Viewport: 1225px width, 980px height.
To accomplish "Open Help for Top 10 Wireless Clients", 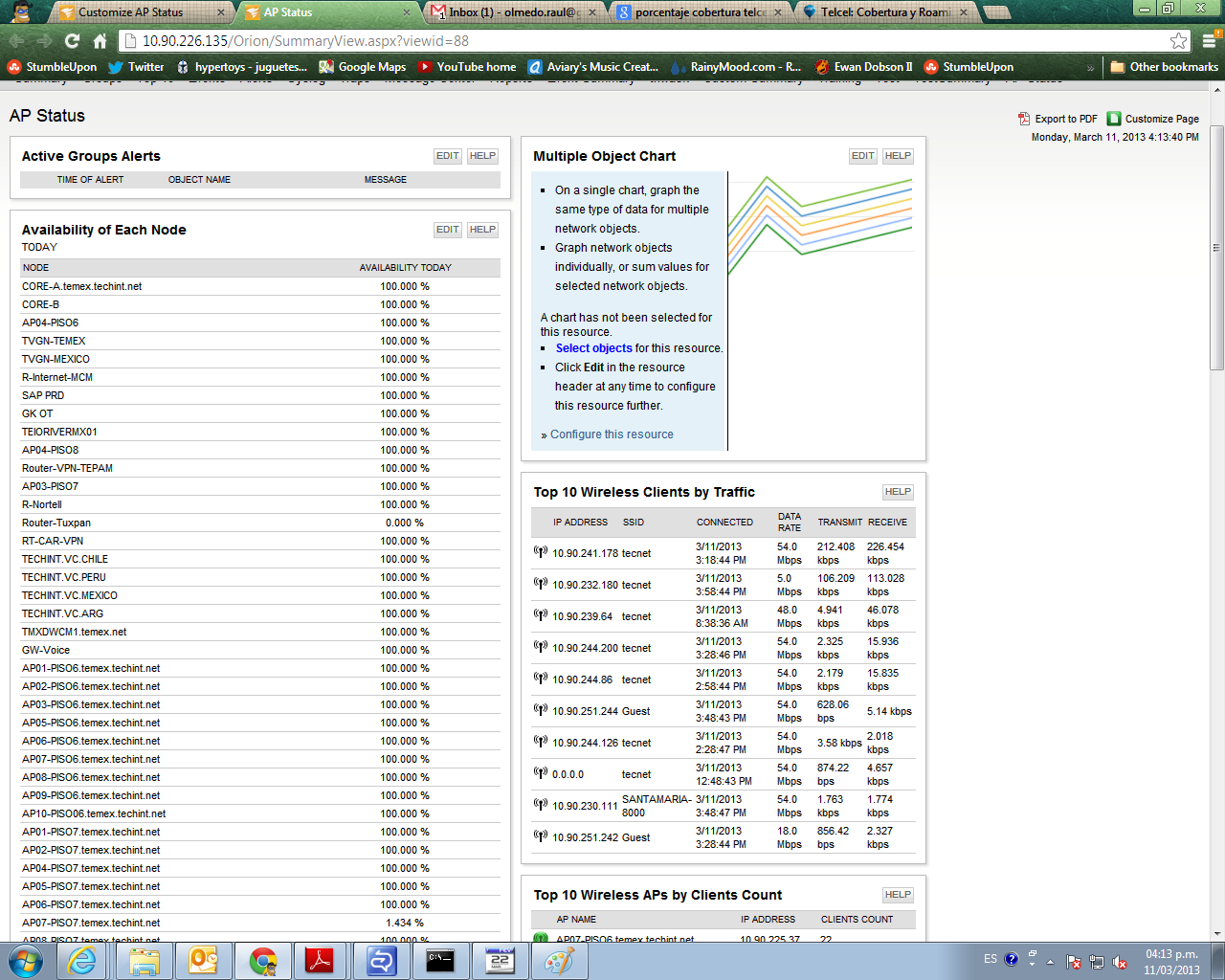I will 898,492.
